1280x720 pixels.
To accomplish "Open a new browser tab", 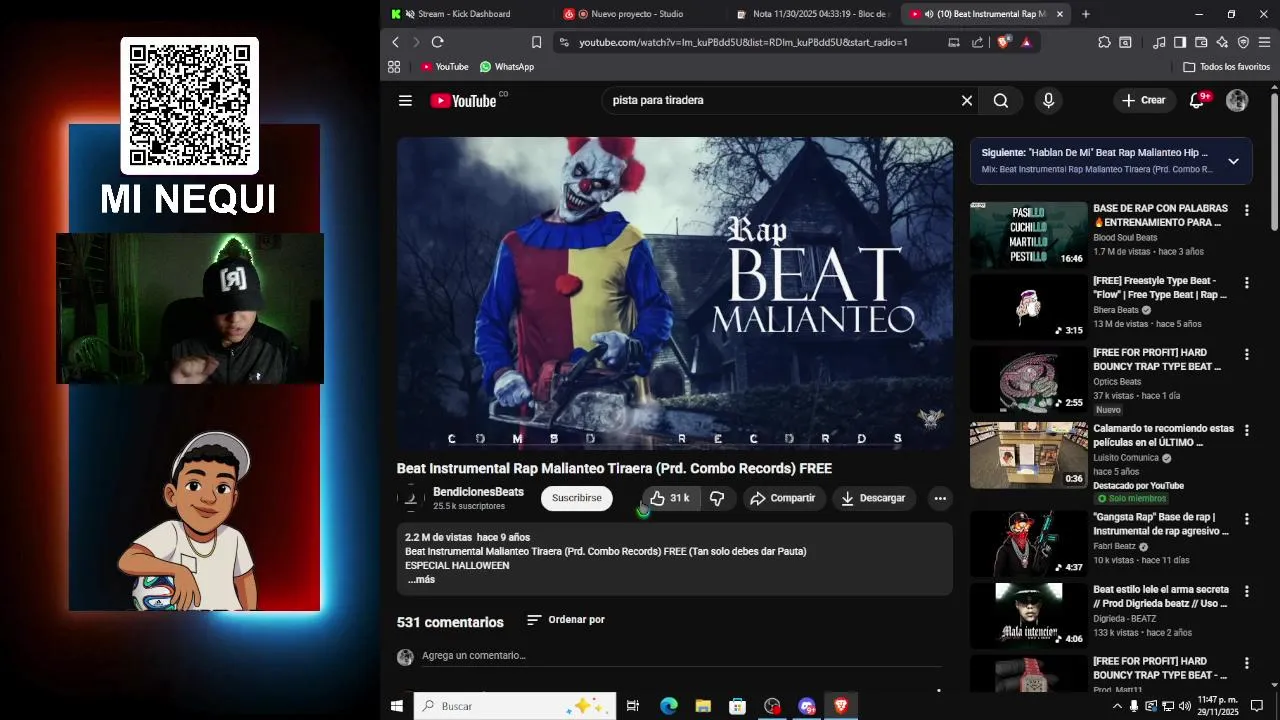I will [1086, 14].
